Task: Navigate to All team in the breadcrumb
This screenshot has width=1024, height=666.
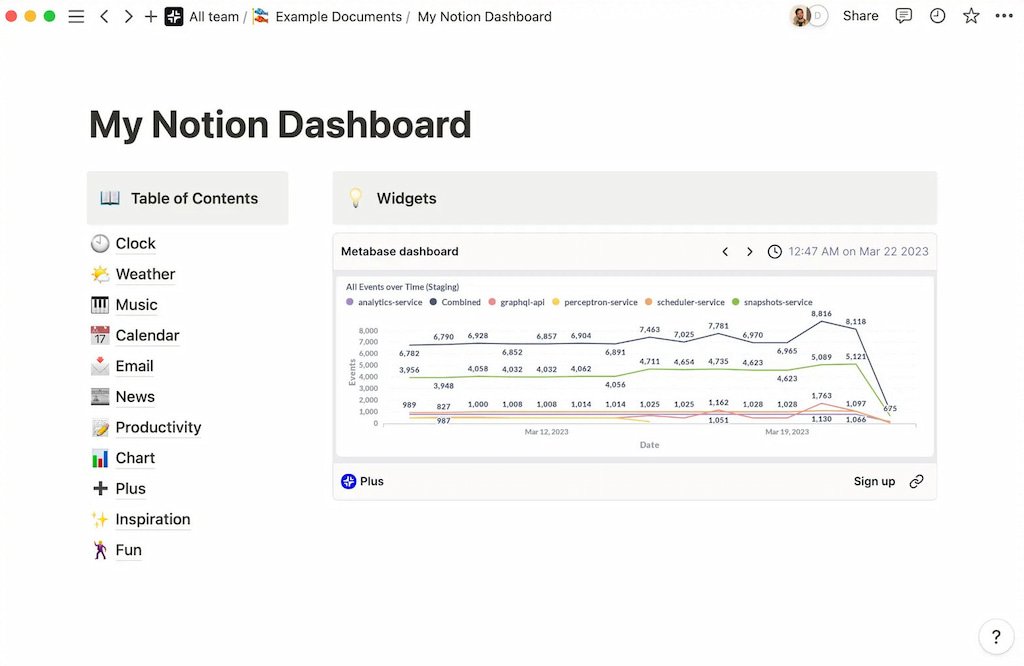Action: [213, 16]
